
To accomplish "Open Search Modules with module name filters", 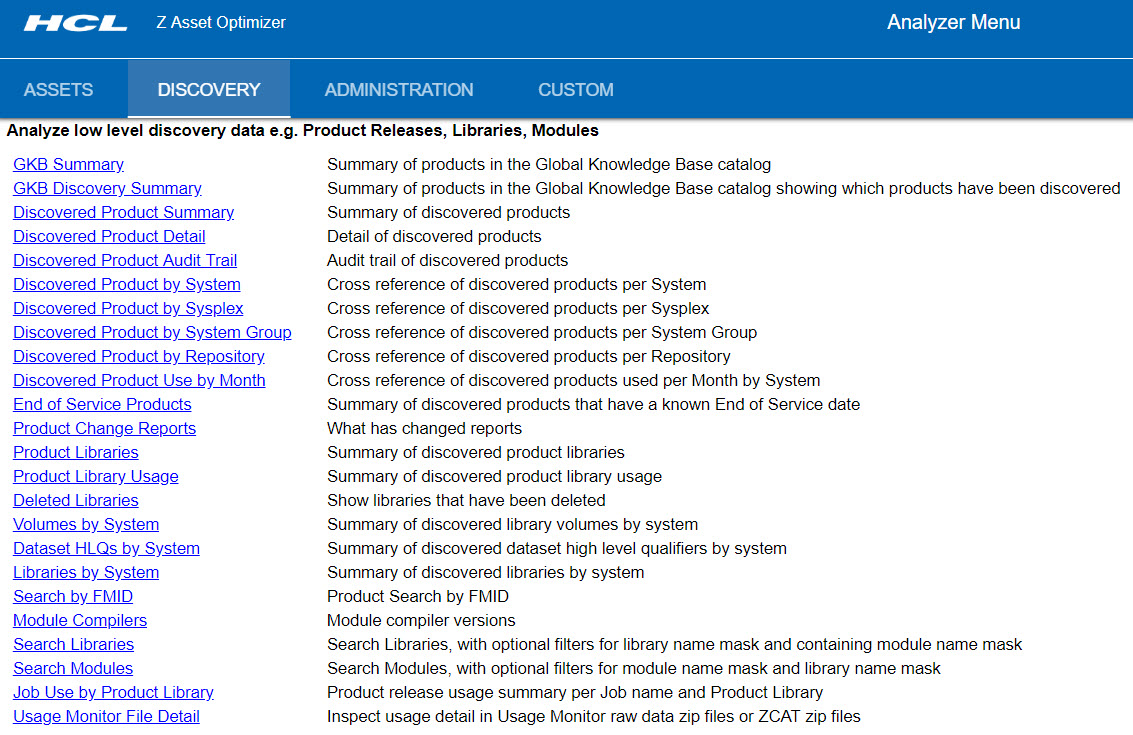I will click(72, 668).
